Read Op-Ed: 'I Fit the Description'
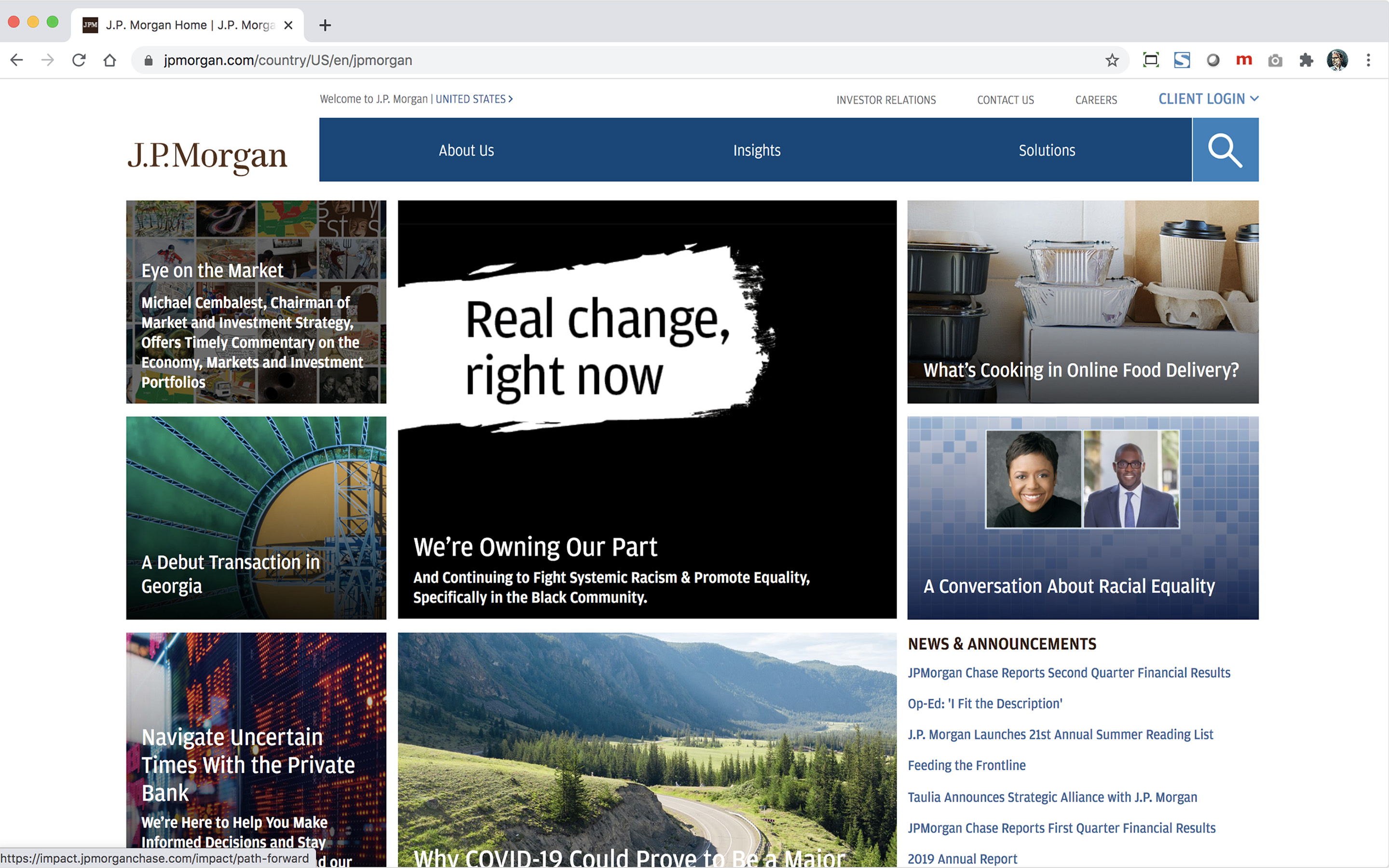This screenshot has width=1389, height=868. point(985,704)
